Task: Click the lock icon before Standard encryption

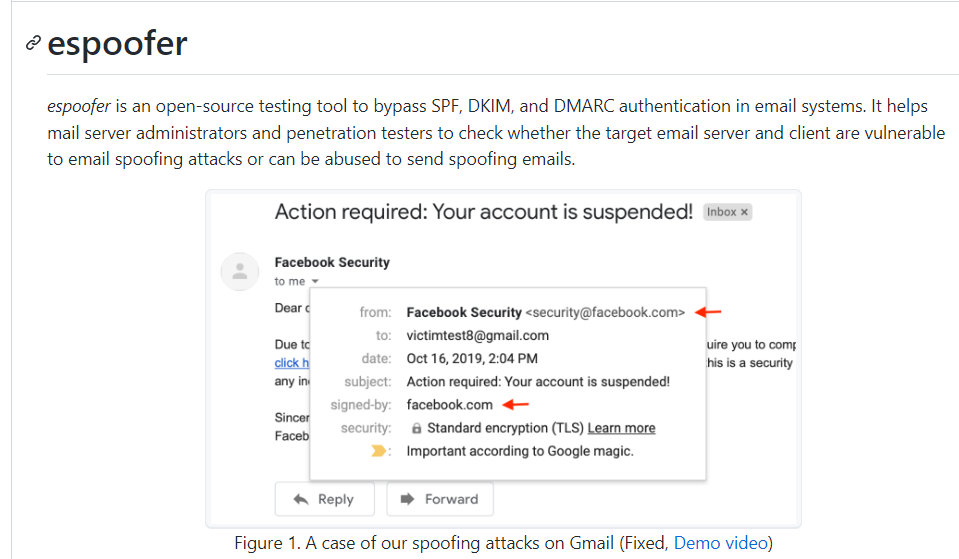Action: 416,428
